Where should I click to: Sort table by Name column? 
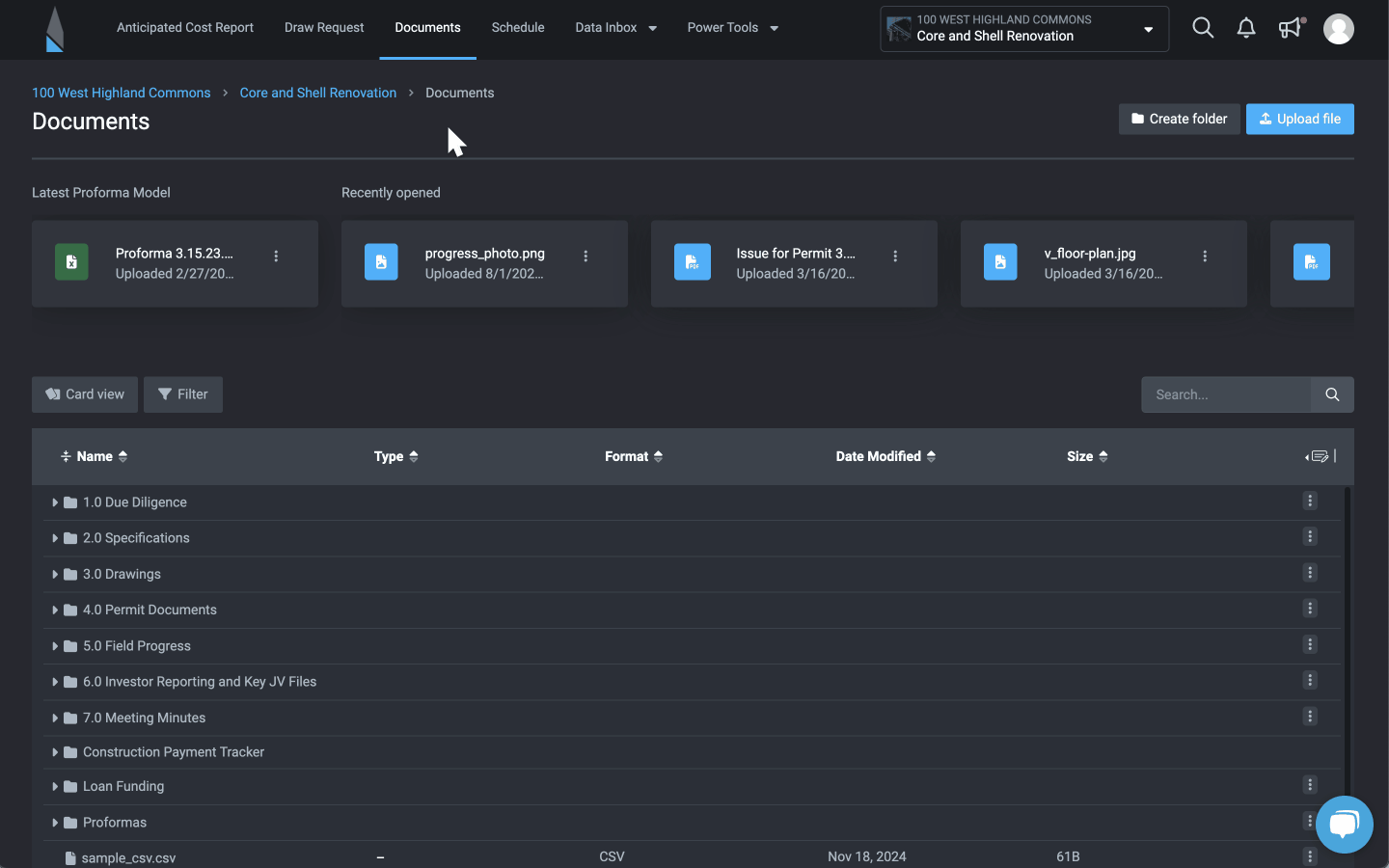click(102, 456)
